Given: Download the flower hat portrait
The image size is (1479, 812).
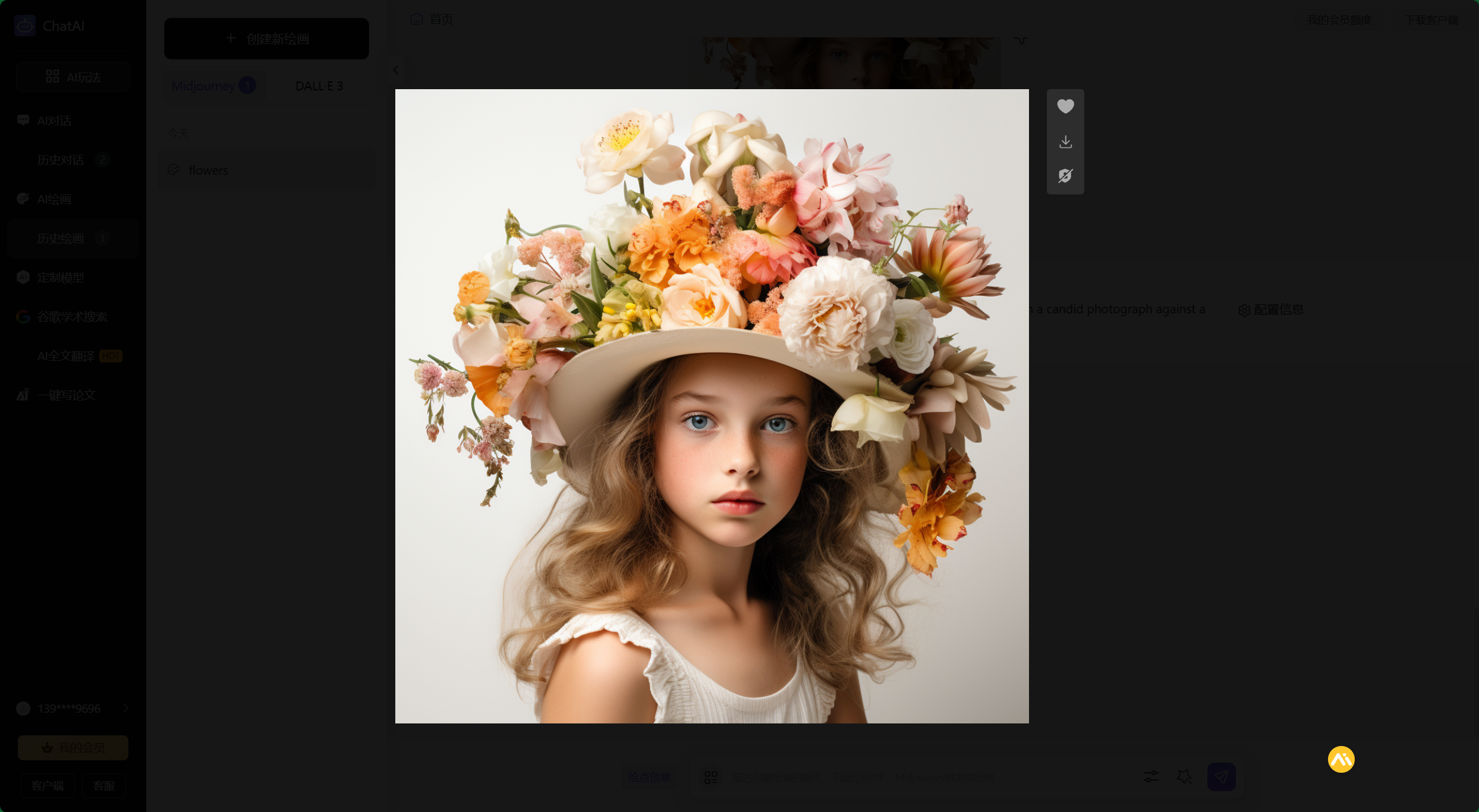Looking at the screenshot, I should (1065, 142).
